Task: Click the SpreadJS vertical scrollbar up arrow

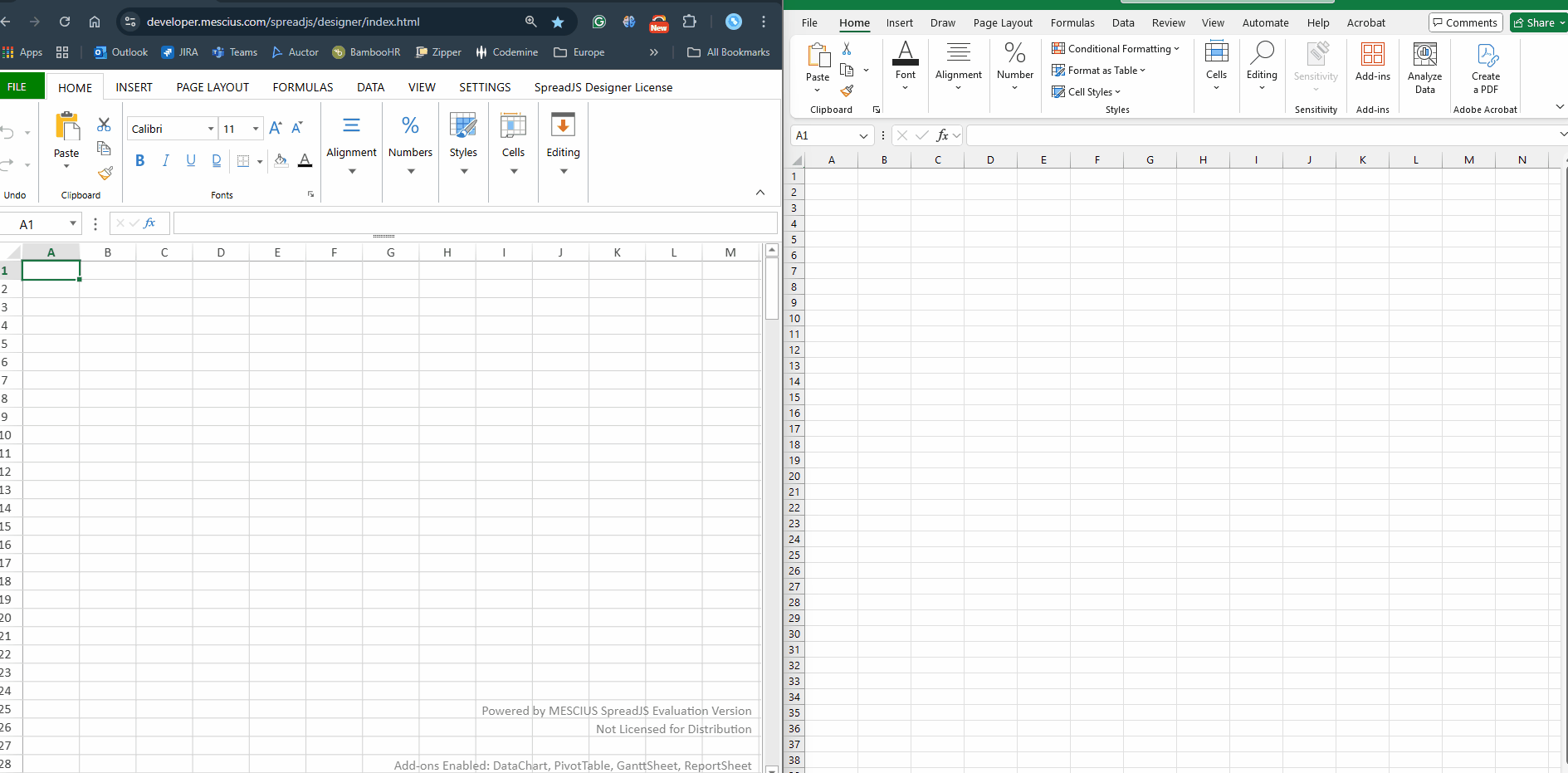Action: pos(771,250)
